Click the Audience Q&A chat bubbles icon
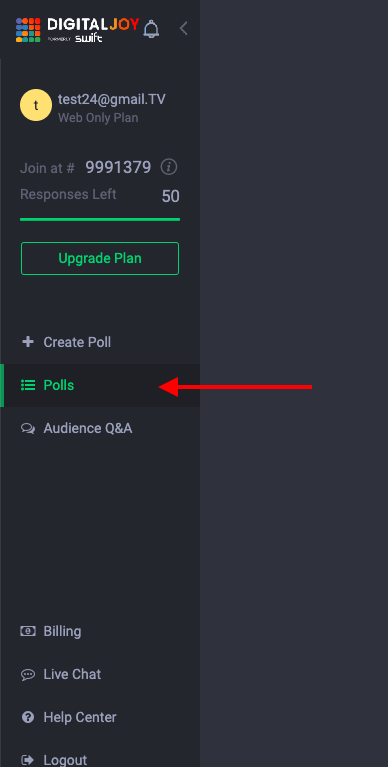This screenshot has height=767, width=388. [28, 429]
